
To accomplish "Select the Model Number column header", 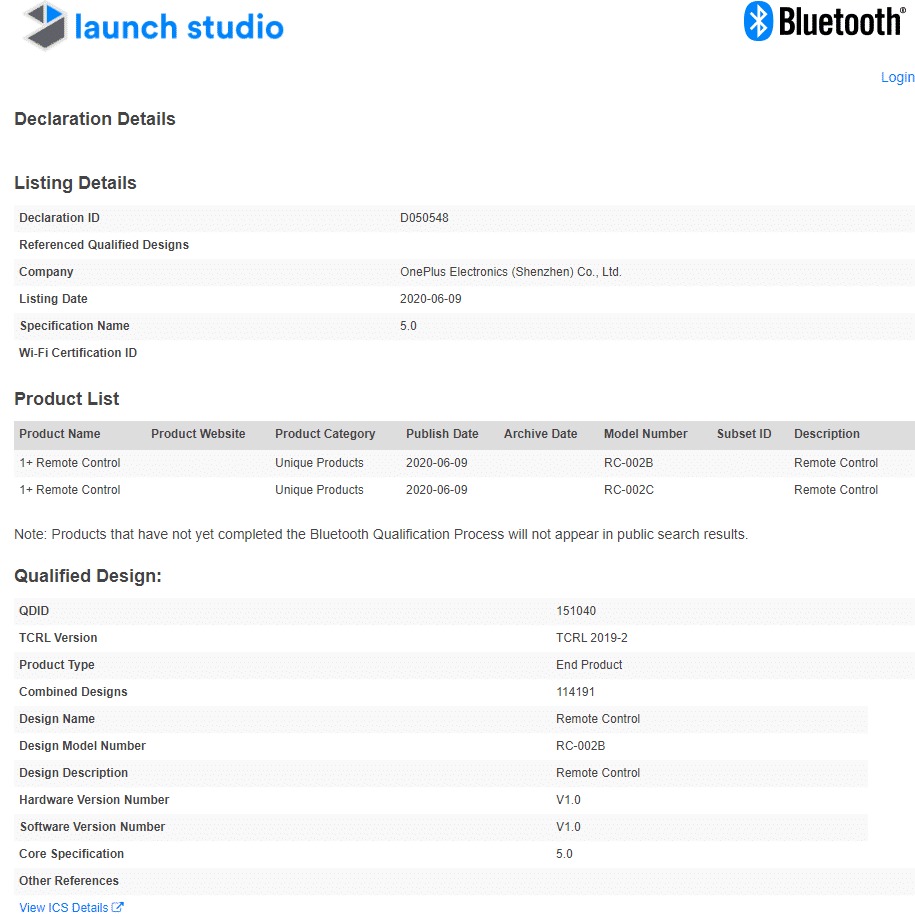I will [x=645, y=434].
